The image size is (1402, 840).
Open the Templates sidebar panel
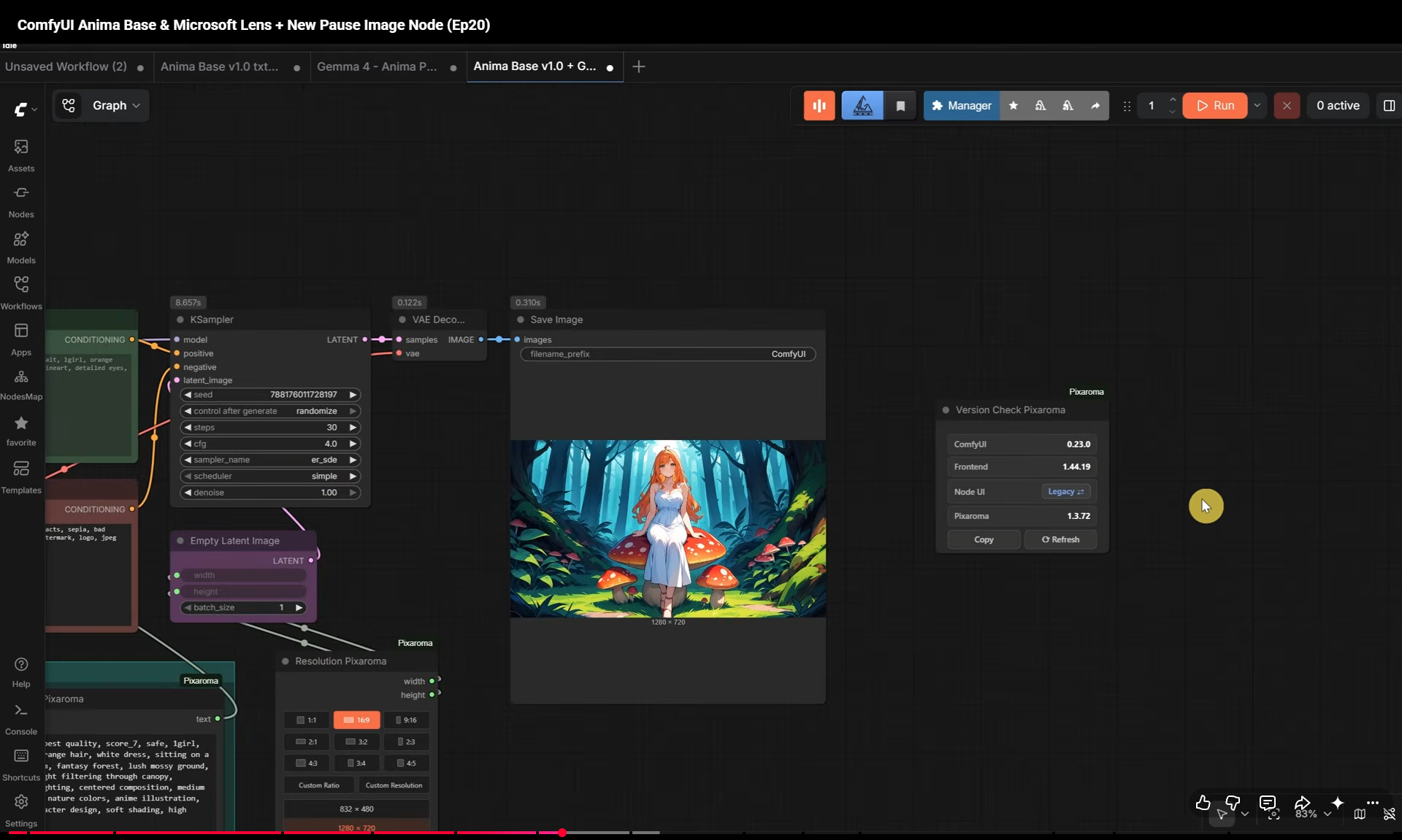(x=21, y=477)
